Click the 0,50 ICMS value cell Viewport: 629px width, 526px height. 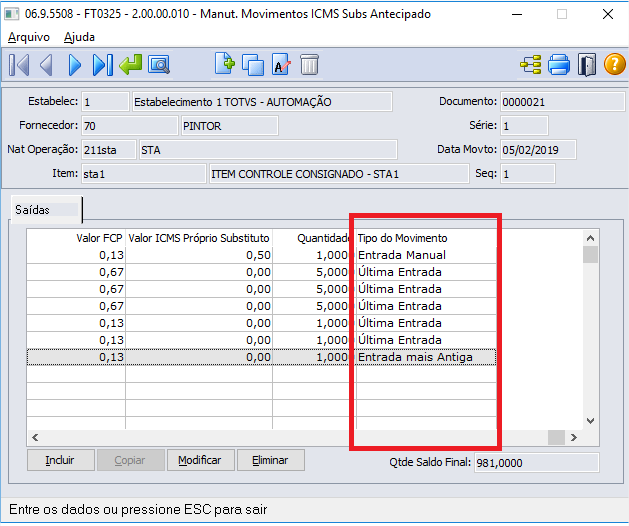(x=199, y=255)
